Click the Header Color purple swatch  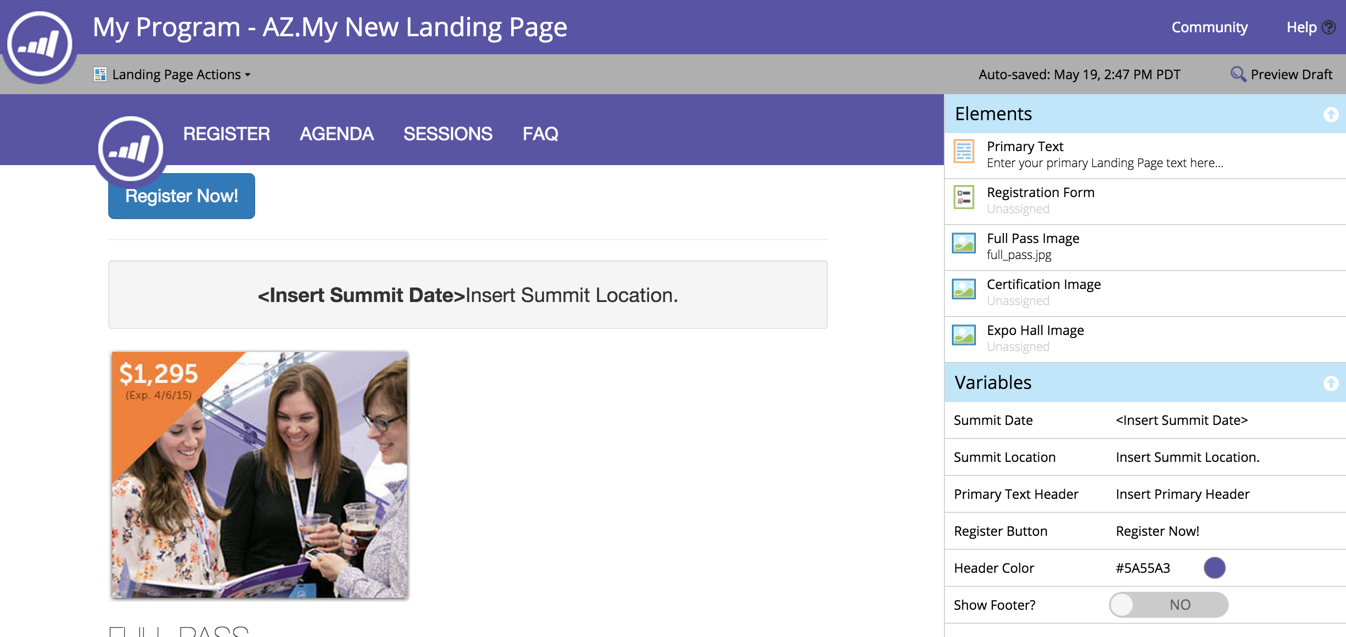[x=1214, y=568]
